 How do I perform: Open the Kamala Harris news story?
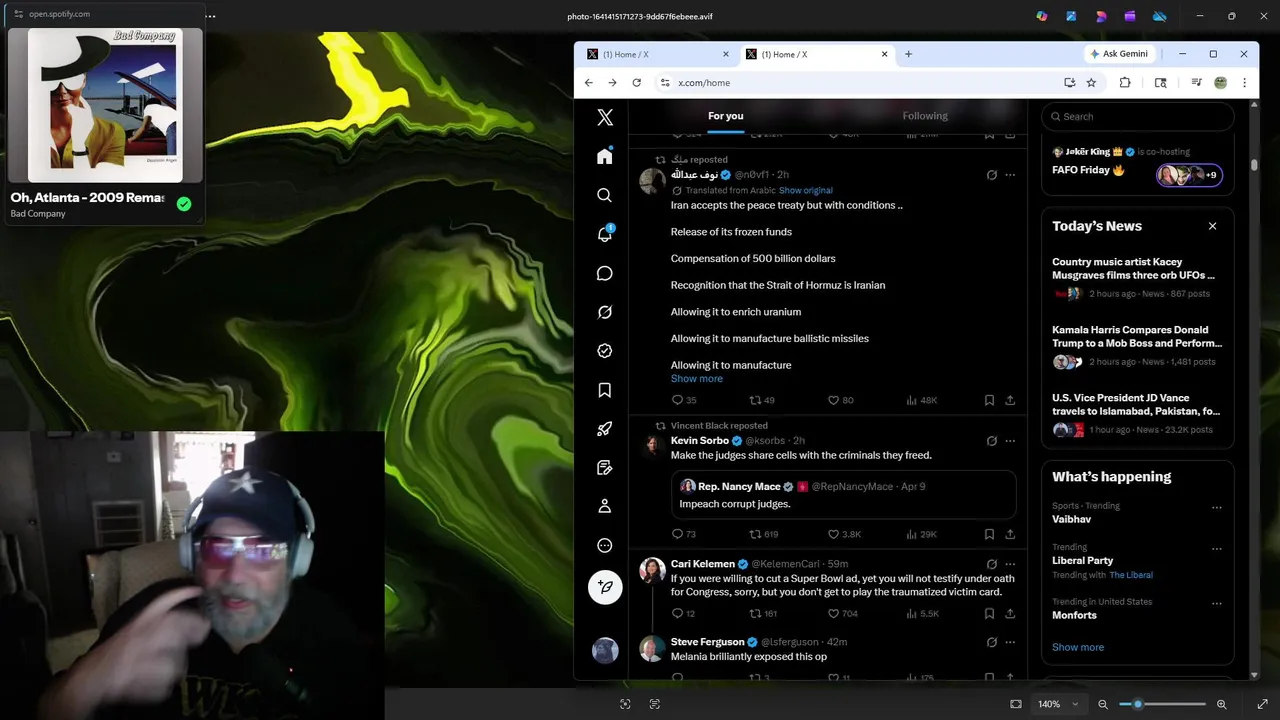[1138, 345]
